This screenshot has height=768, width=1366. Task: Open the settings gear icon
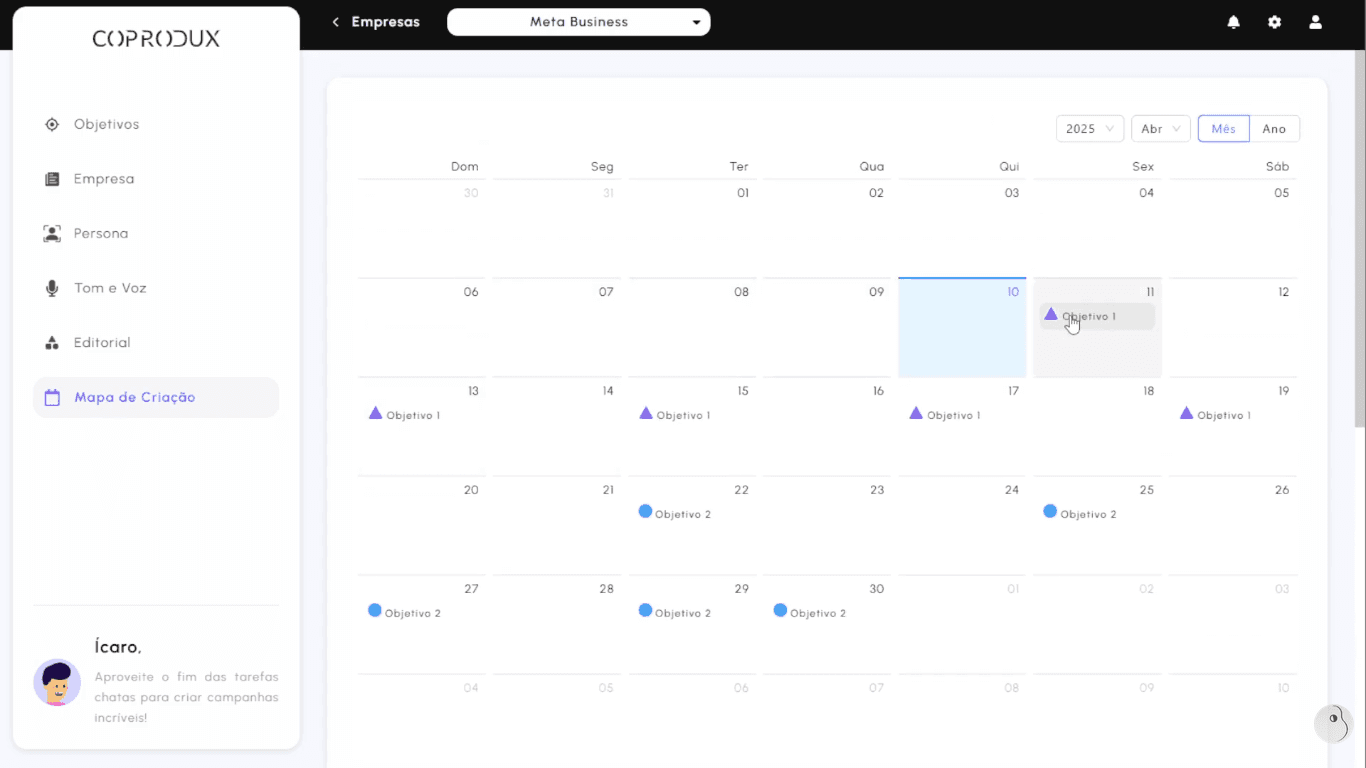(1274, 22)
